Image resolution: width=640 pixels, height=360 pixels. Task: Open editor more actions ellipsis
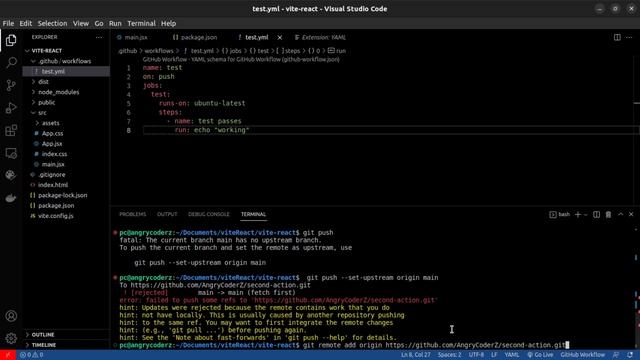point(629,37)
